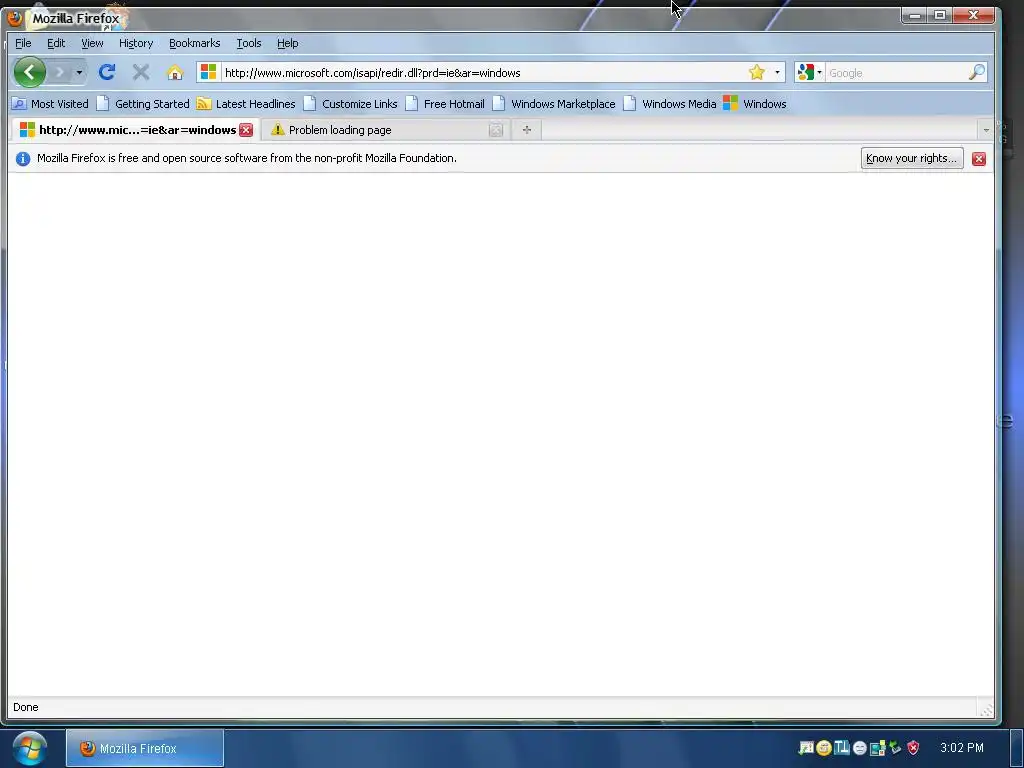Switch to the Problem loading page tab
Screen dimensions: 1024x768
click(385, 130)
